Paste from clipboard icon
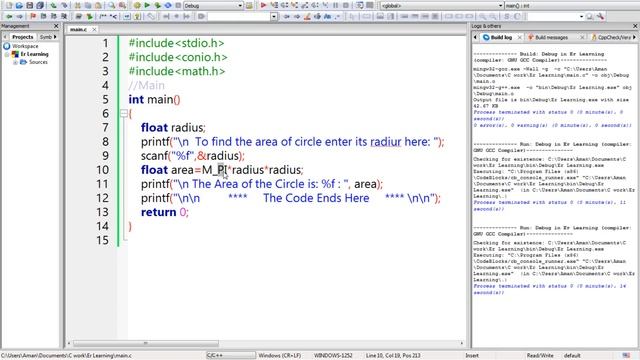This screenshot has height=360, width=640. 98,6
